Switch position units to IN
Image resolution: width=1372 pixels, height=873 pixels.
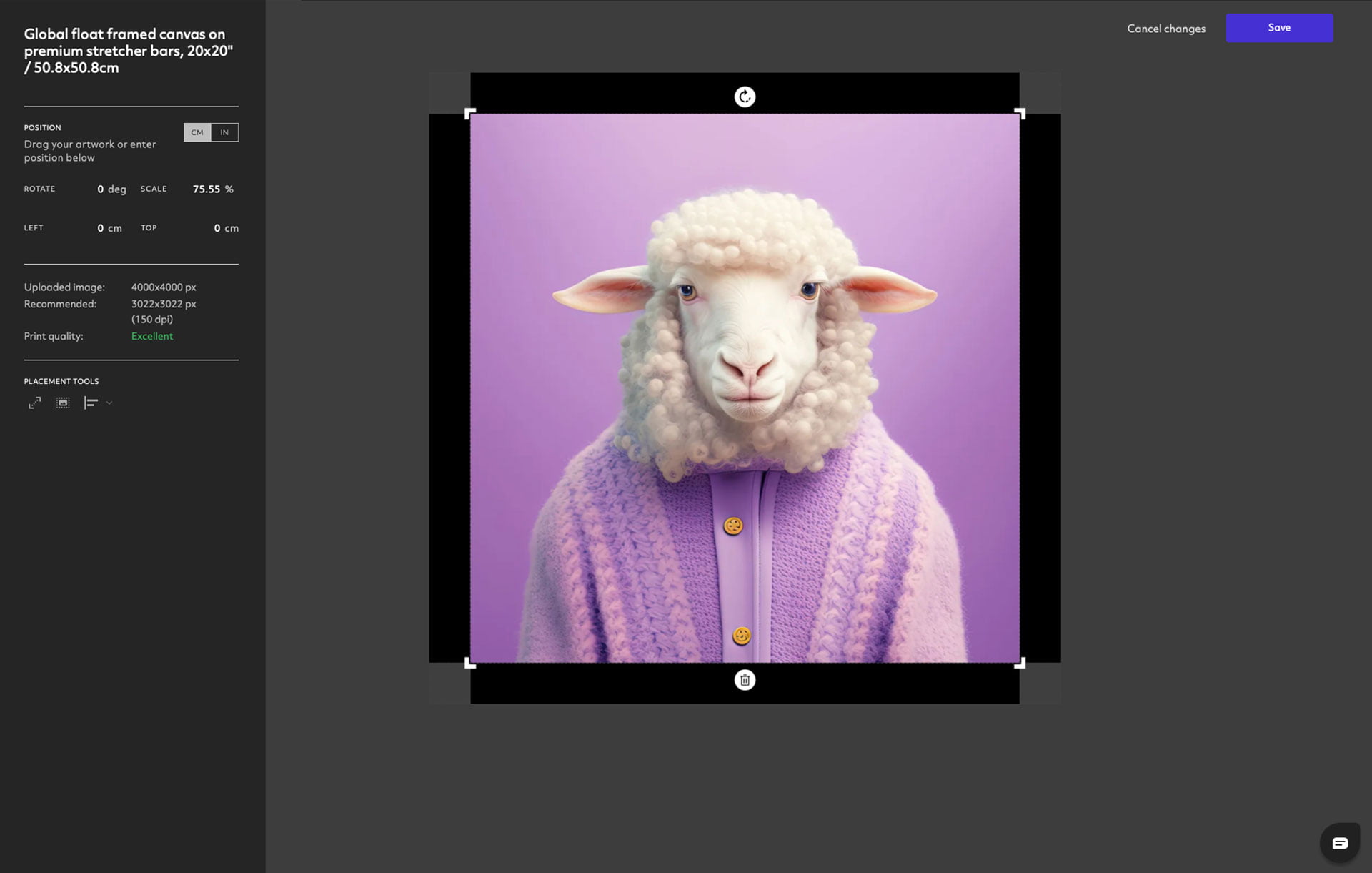click(224, 131)
